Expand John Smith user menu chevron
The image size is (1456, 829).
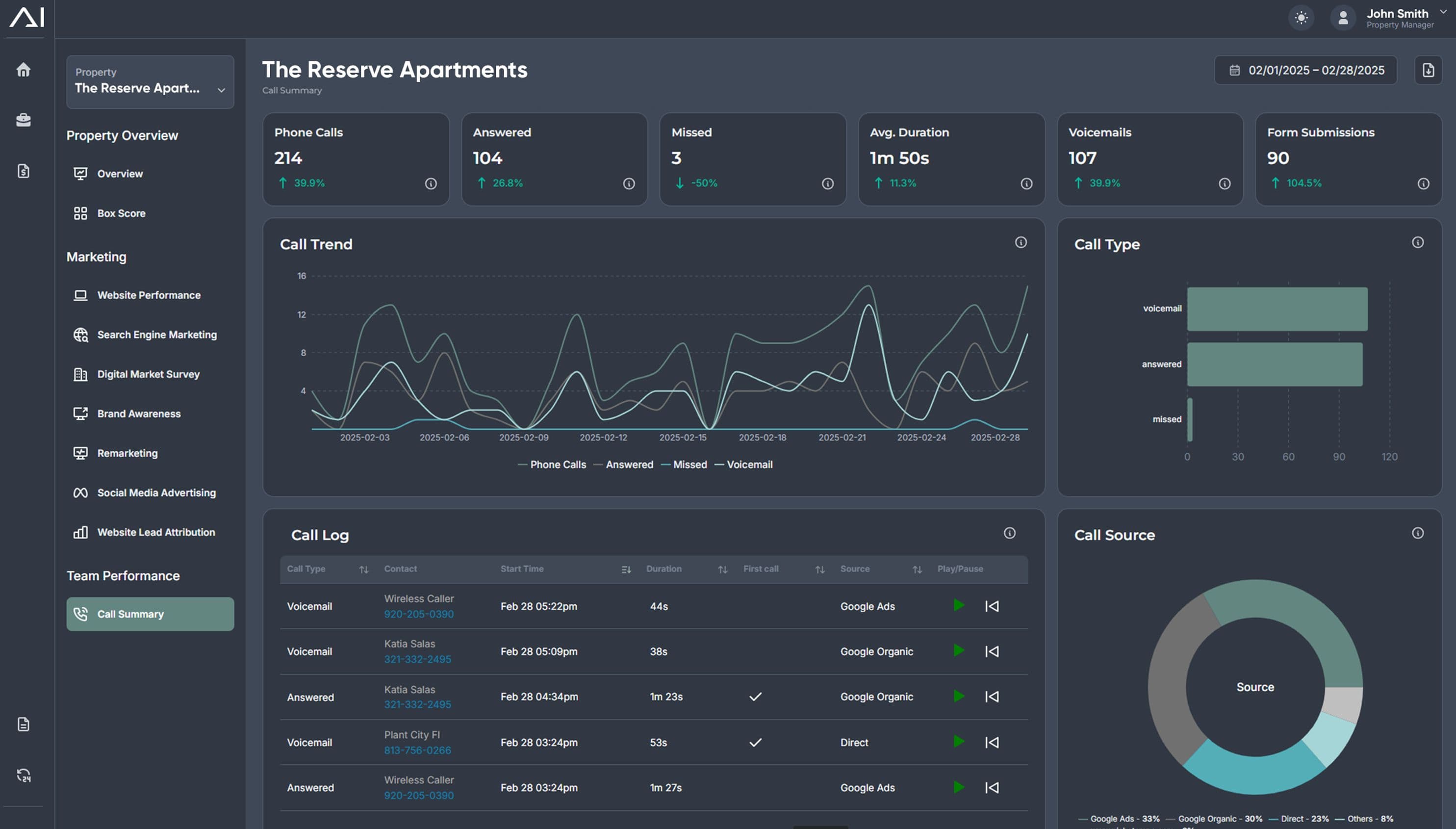1443,11
